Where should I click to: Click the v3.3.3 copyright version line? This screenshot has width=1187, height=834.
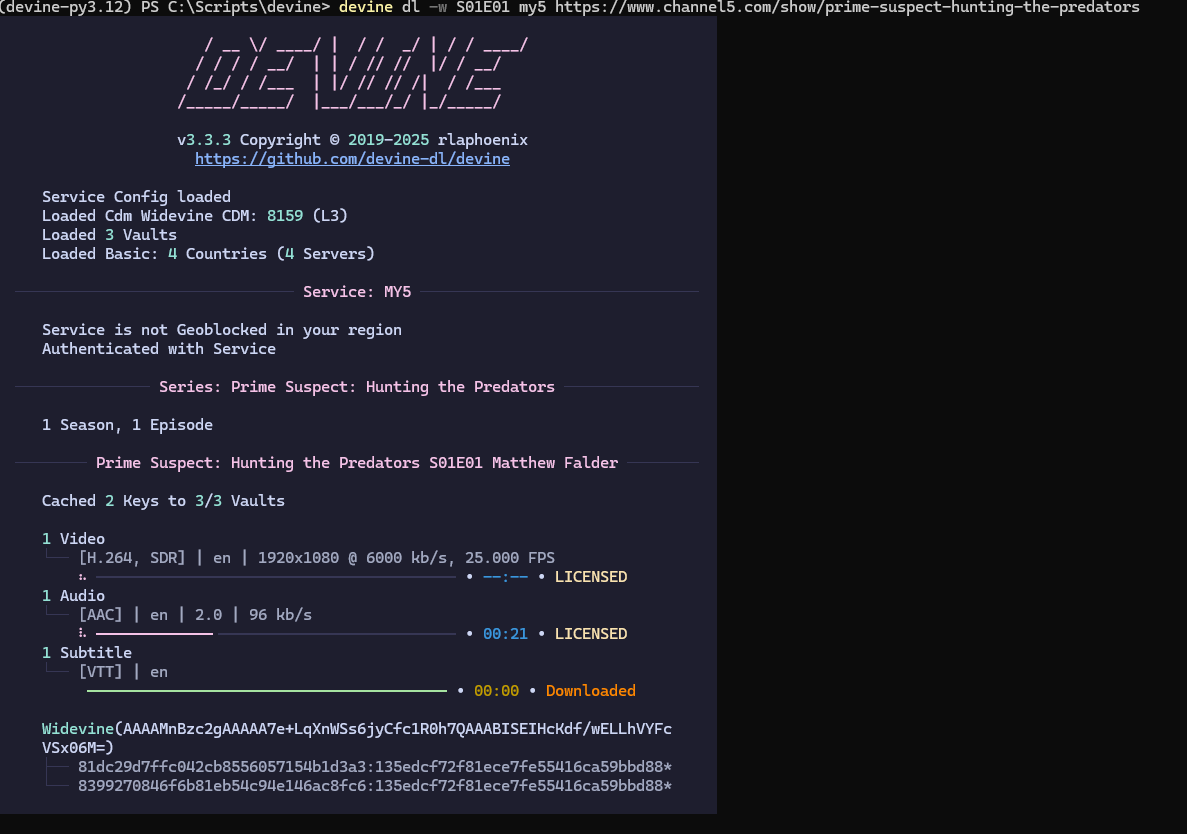click(x=352, y=140)
